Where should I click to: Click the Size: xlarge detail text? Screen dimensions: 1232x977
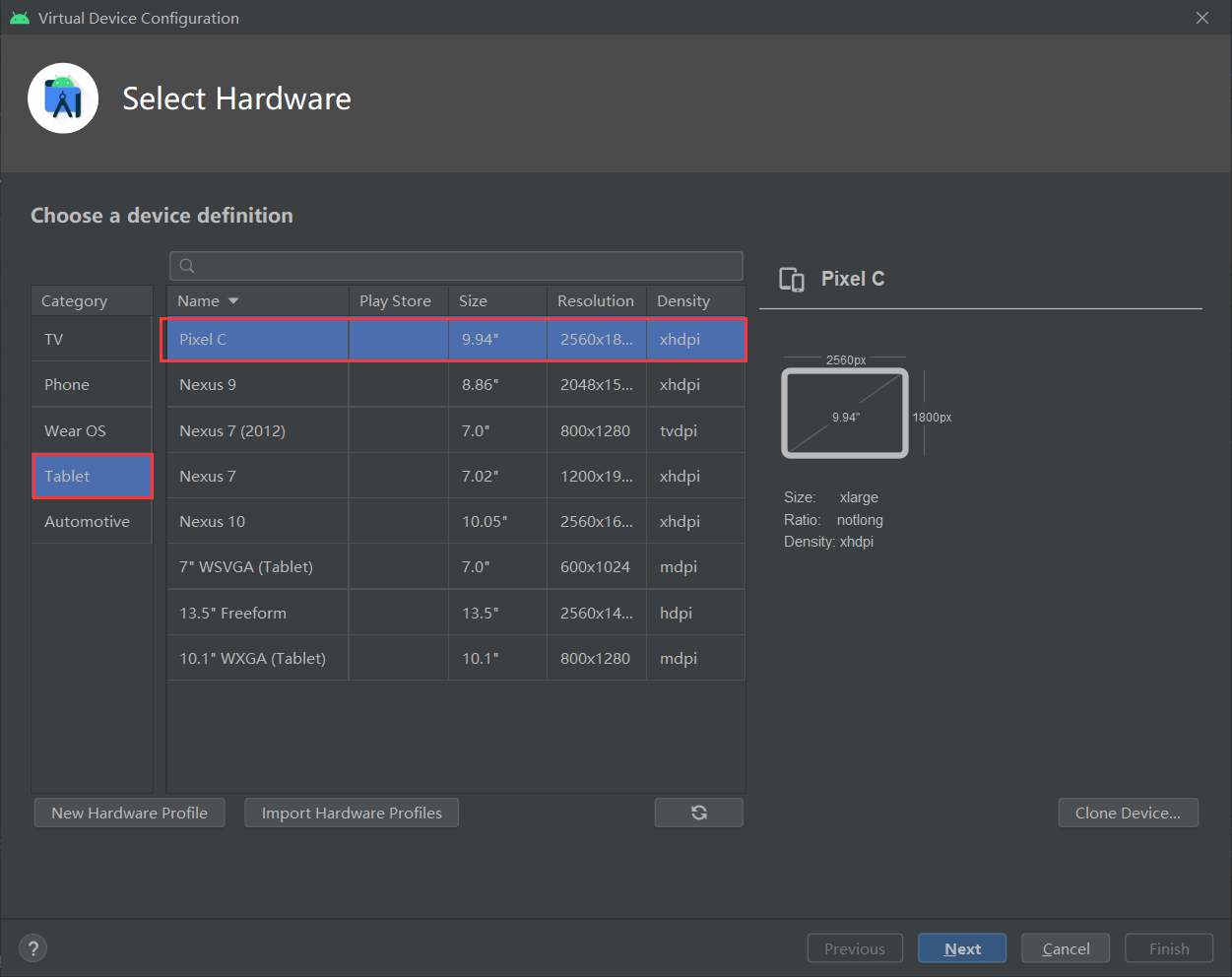[831, 497]
